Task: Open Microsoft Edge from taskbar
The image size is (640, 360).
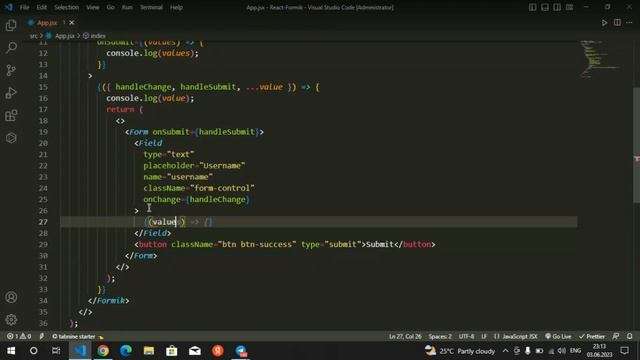Action: (x=126, y=351)
